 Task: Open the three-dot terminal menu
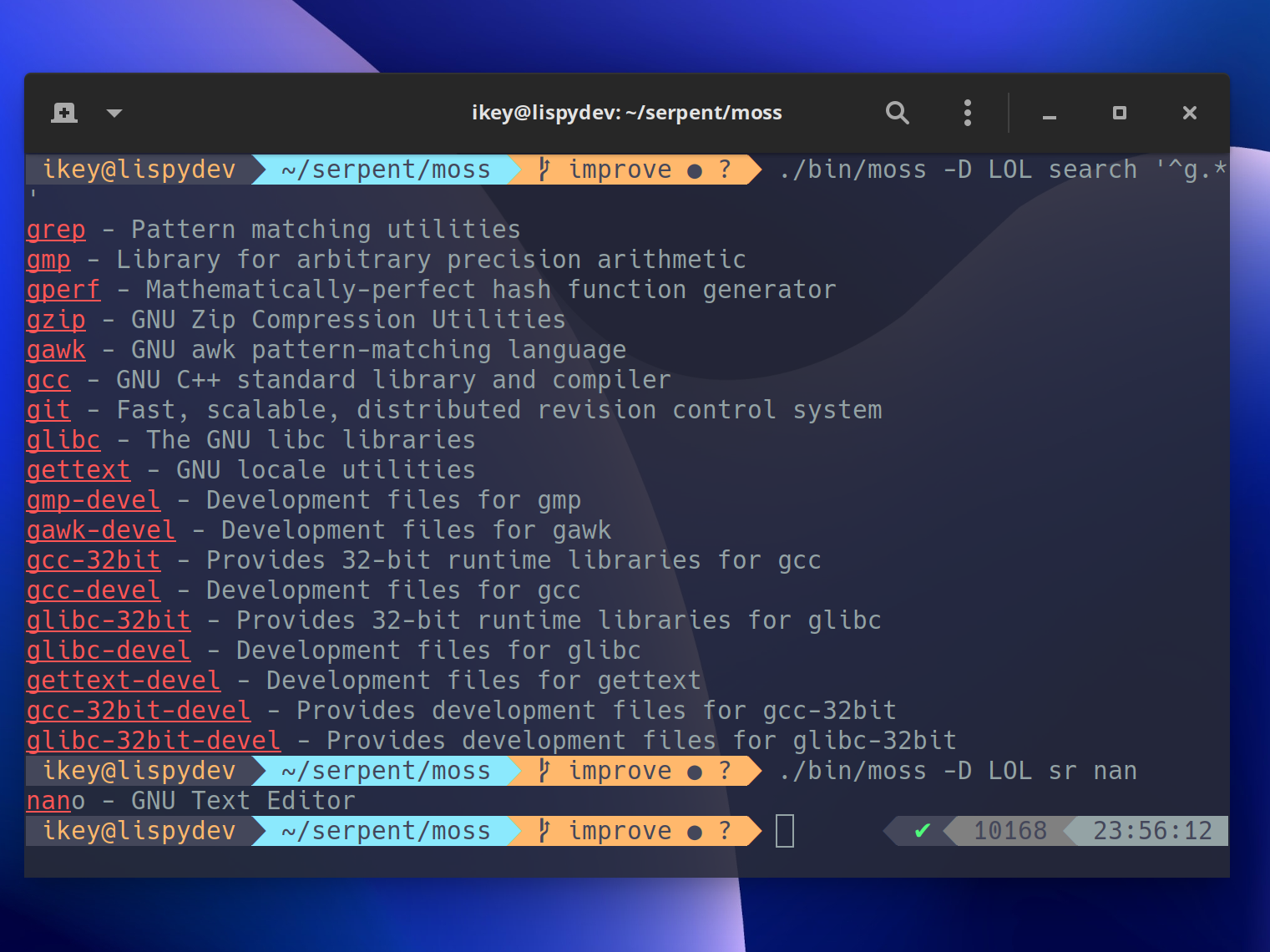point(967,112)
